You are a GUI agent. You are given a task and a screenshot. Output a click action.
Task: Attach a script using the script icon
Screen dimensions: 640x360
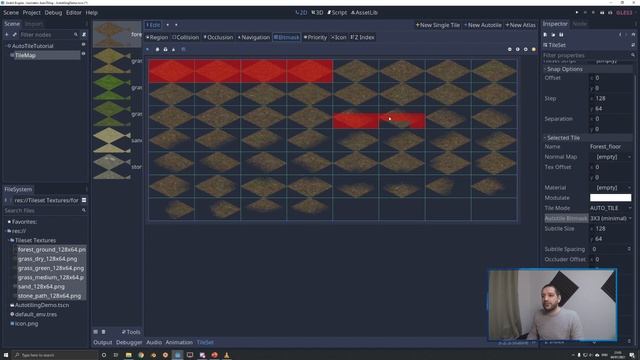(x=84, y=35)
